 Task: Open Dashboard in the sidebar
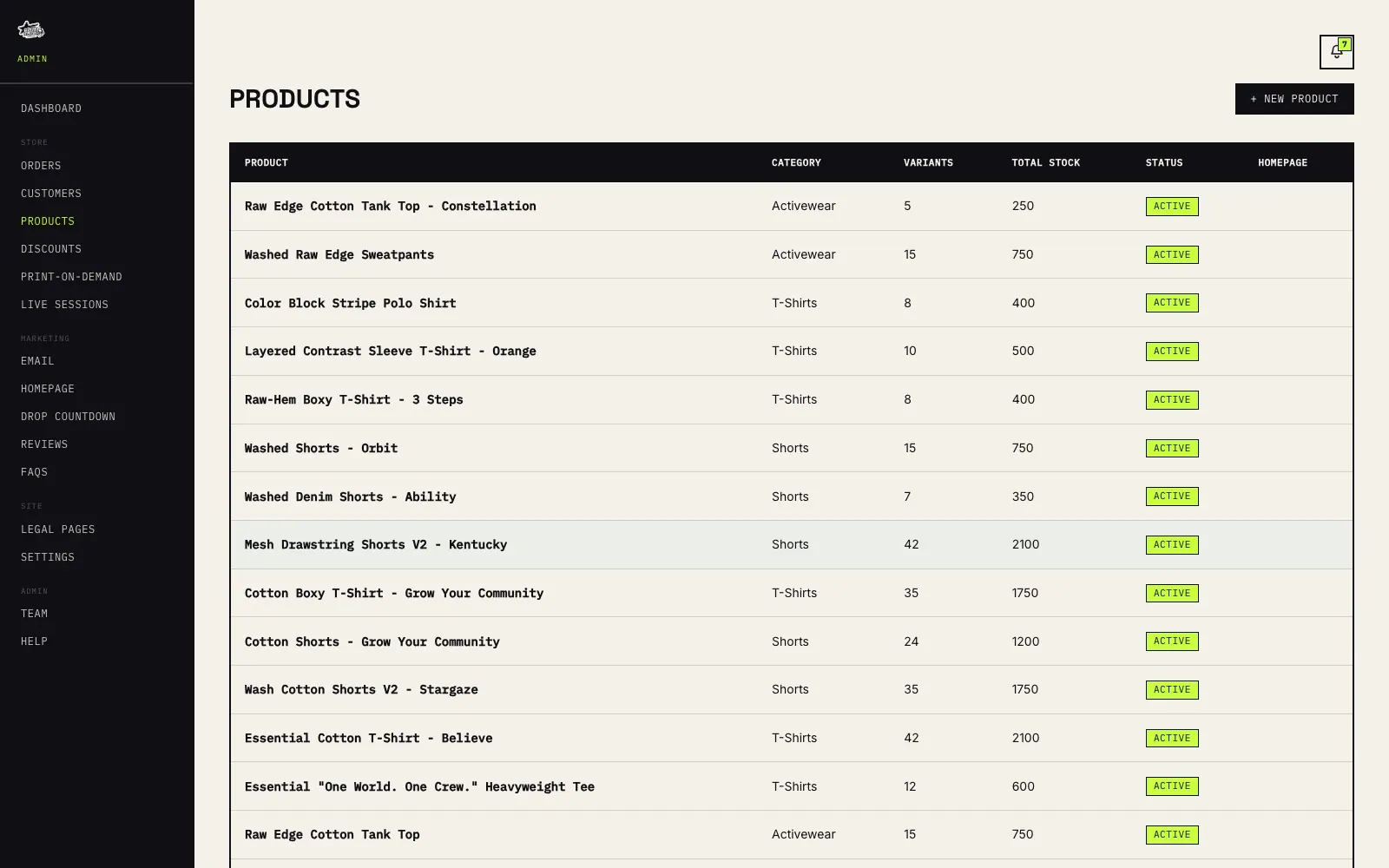click(x=51, y=108)
